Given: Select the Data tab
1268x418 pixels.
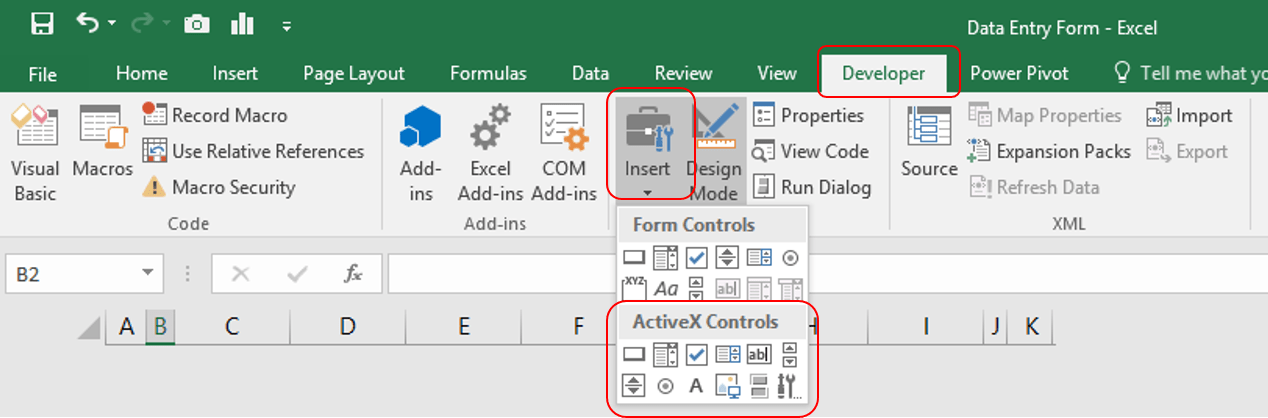Looking at the screenshot, I should click(590, 73).
